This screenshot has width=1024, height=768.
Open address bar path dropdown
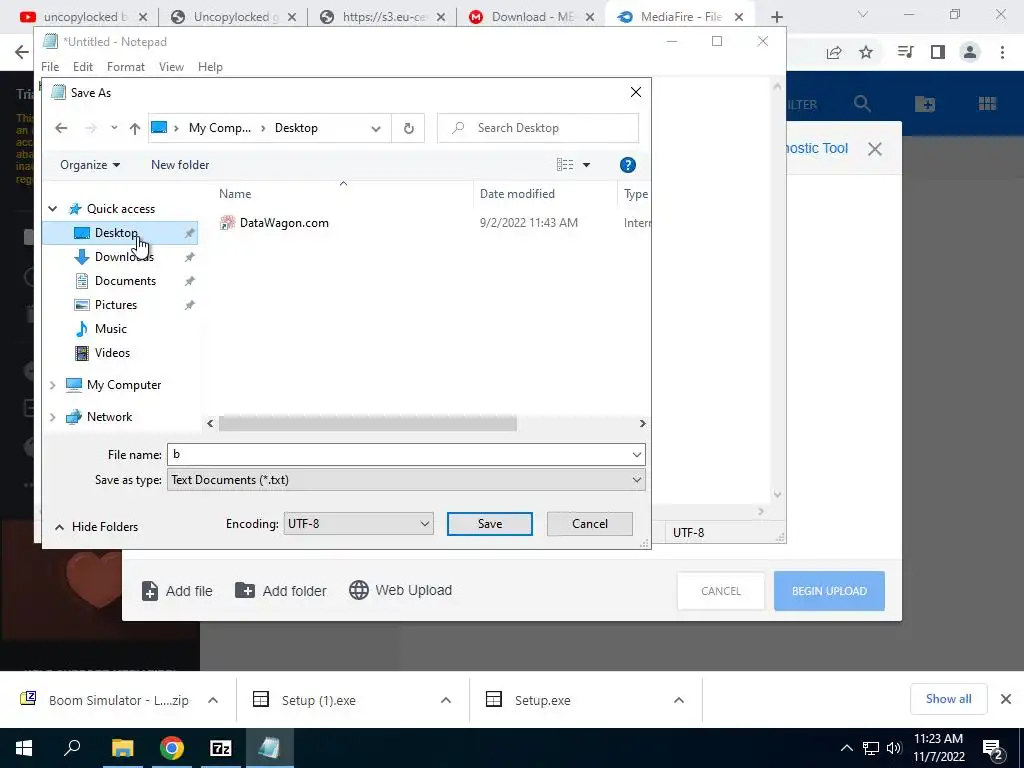coord(376,128)
